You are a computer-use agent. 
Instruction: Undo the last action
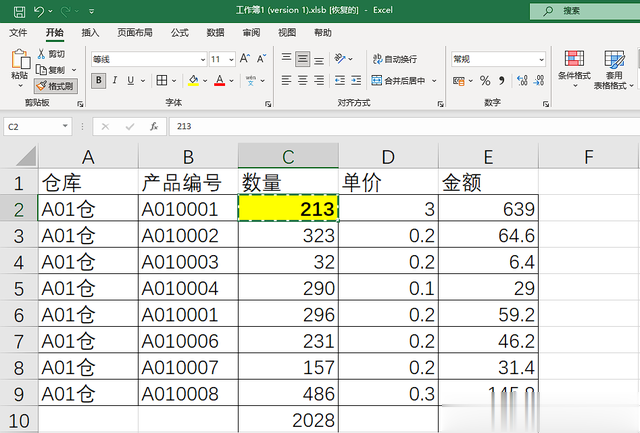coord(39,11)
